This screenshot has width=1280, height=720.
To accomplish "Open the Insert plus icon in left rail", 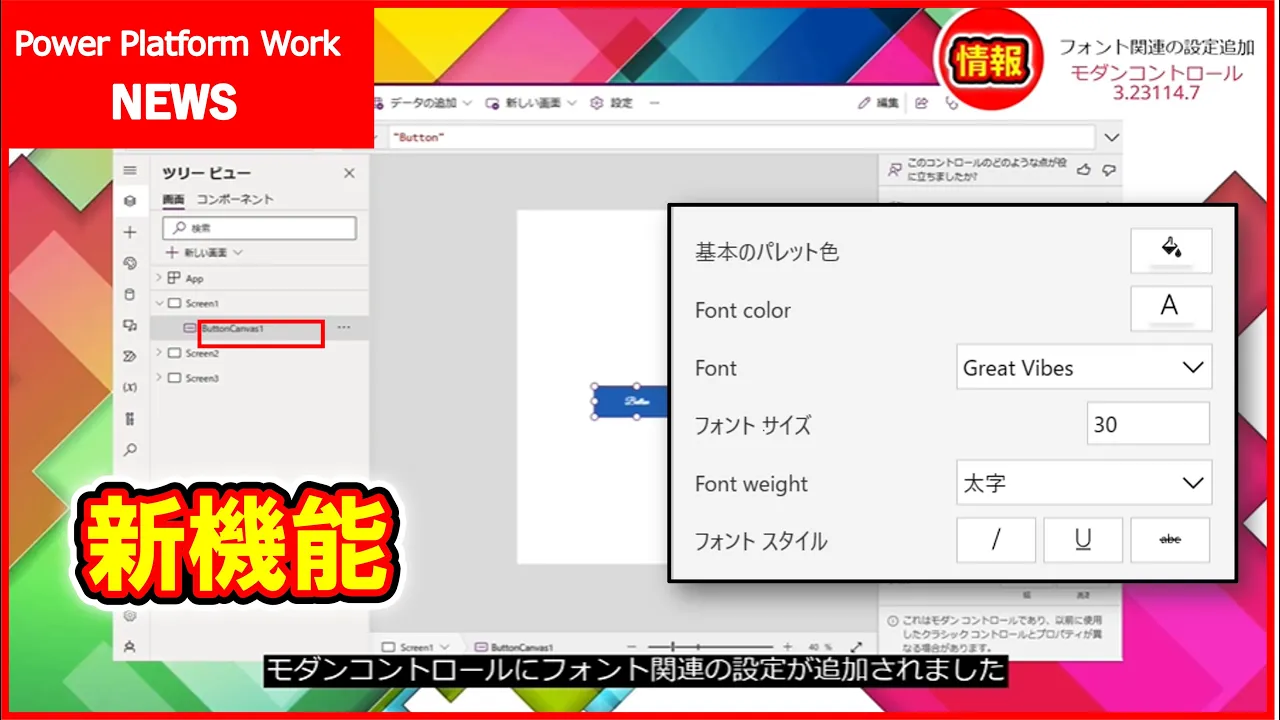I will tap(130, 232).
